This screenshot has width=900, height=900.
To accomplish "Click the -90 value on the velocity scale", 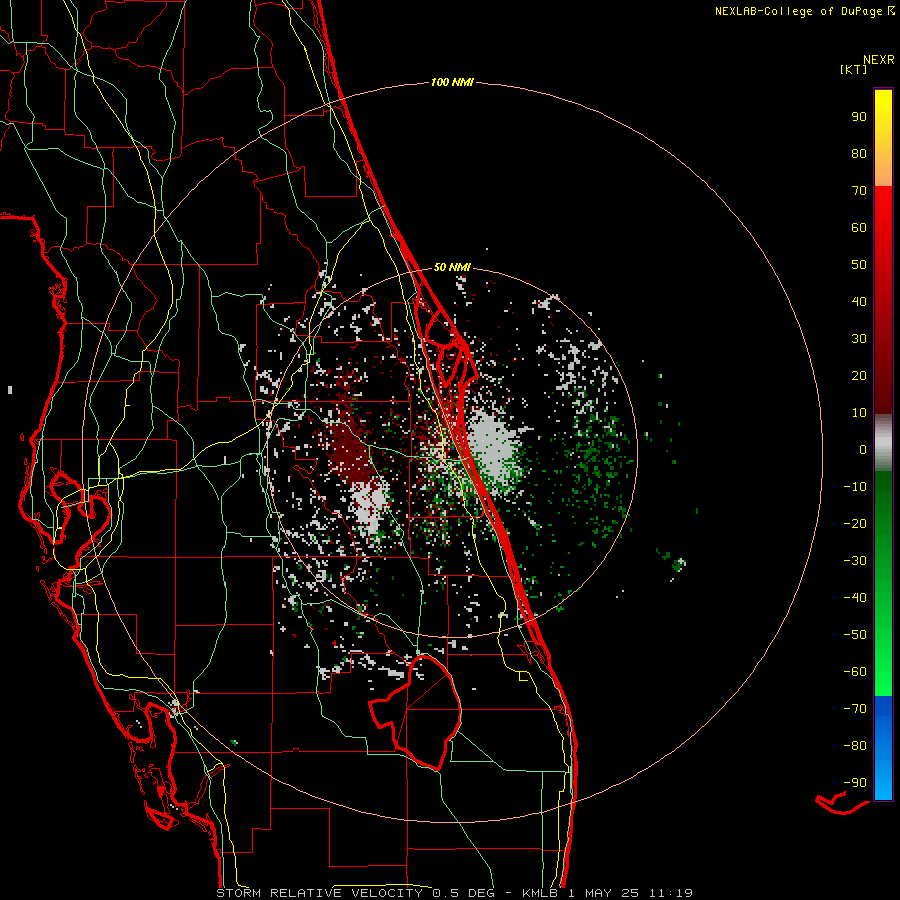I will click(855, 783).
